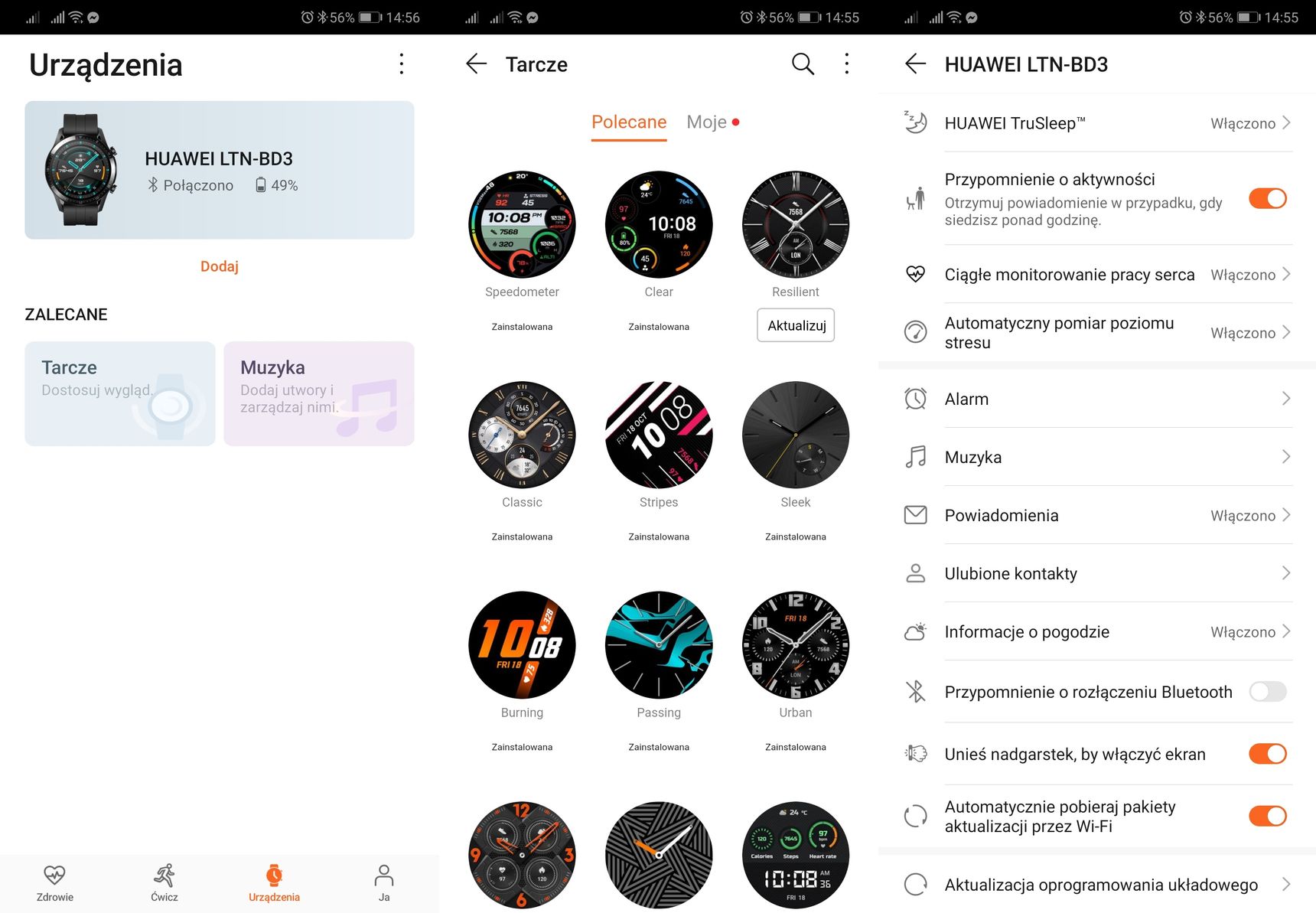1316x913 pixels.
Task: Tap 'Zainstalowana' label under Speedometer
Action: [x=522, y=327]
